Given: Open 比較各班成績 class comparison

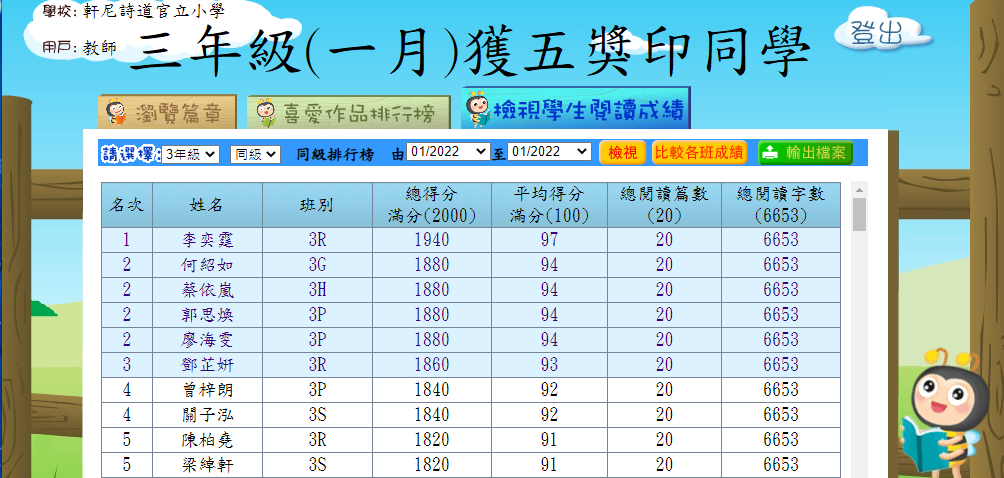Looking at the screenshot, I should point(699,153).
